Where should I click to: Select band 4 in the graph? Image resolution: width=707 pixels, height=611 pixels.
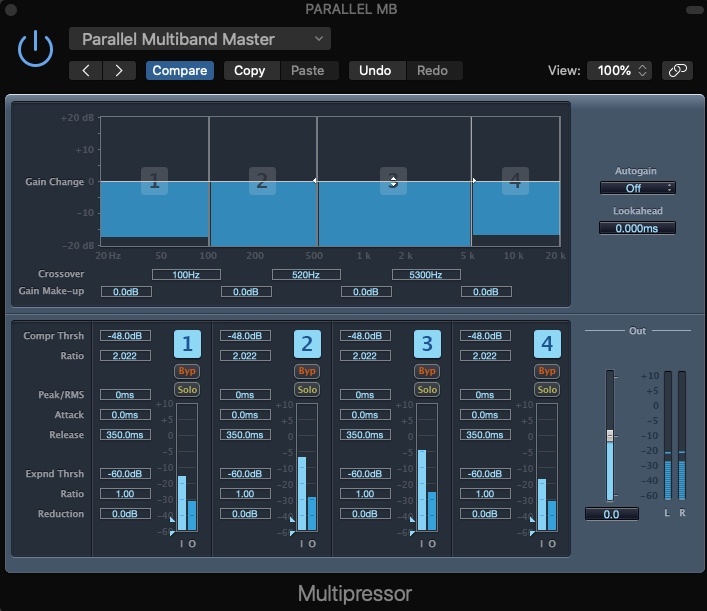(515, 181)
